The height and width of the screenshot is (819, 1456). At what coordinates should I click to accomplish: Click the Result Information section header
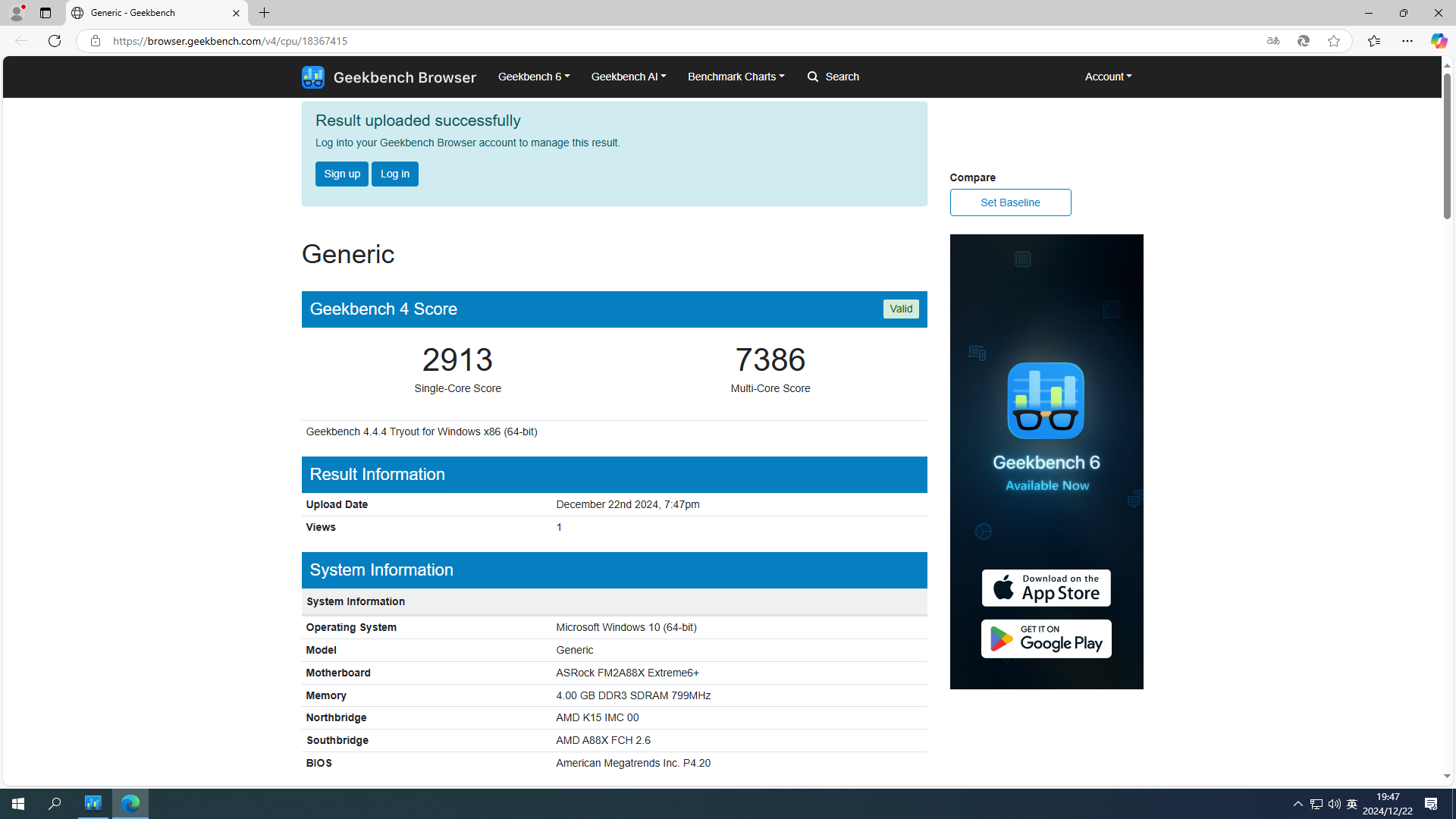tap(614, 475)
